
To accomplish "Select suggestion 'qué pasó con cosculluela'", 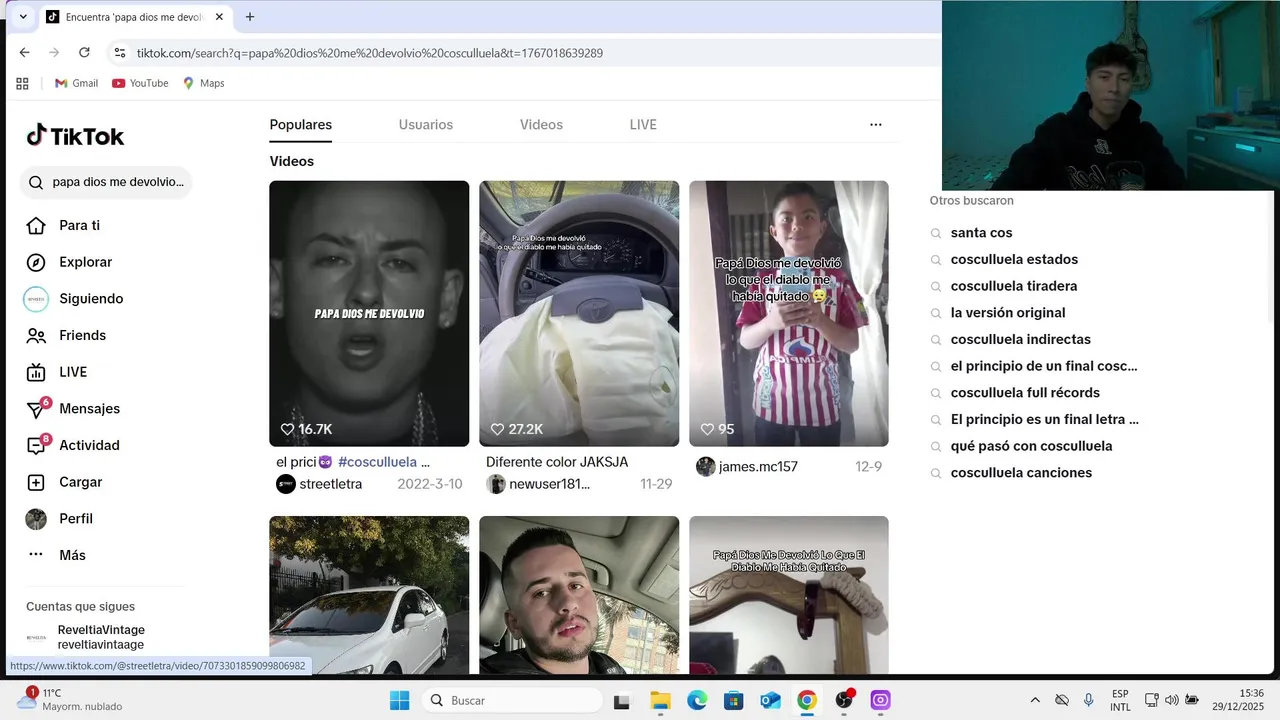I will pos(1031,446).
